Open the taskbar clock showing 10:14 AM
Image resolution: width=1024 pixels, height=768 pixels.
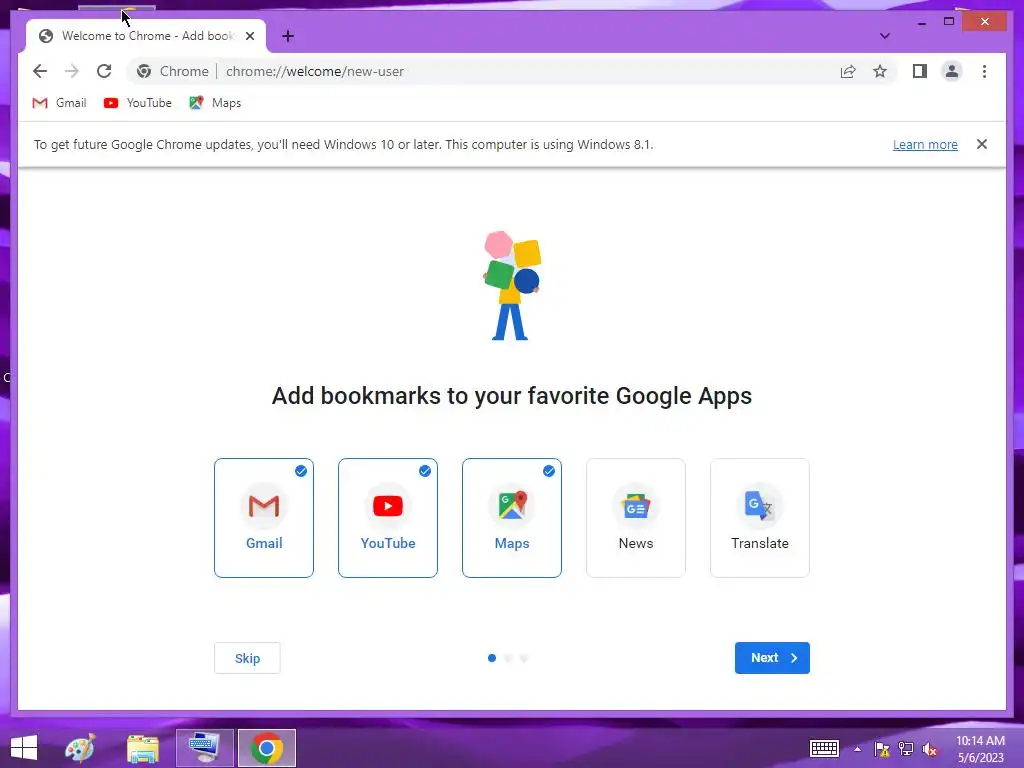pyautogui.click(x=980, y=748)
